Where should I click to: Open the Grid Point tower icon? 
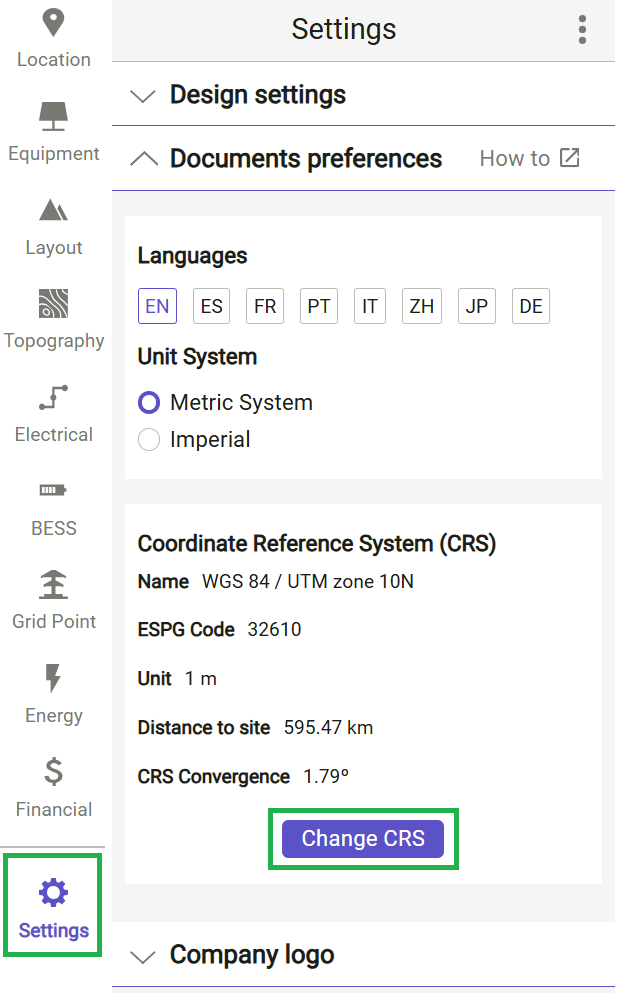pyautogui.click(x=53, y=584)
